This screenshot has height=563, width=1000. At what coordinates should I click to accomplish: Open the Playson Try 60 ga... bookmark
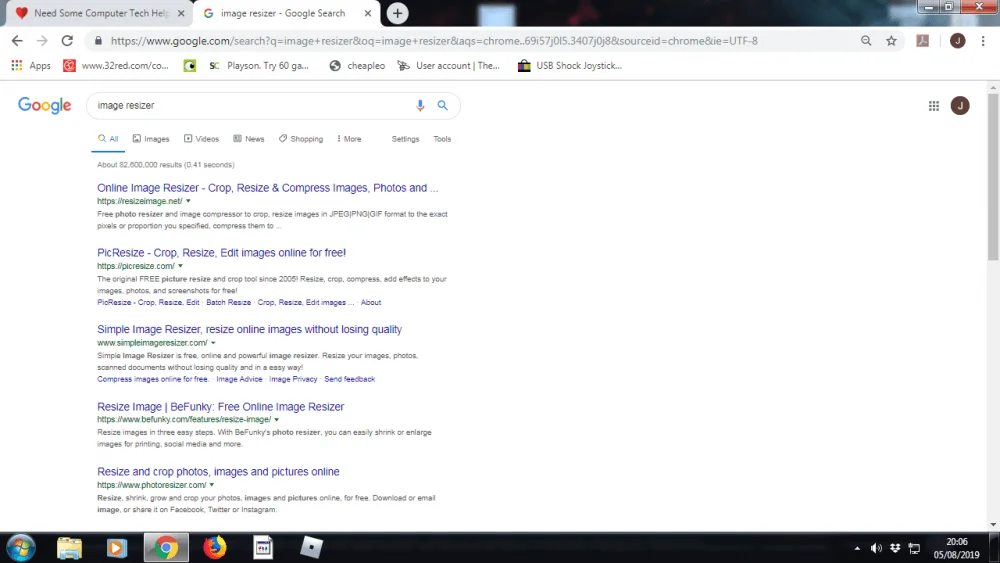(259, 66)
